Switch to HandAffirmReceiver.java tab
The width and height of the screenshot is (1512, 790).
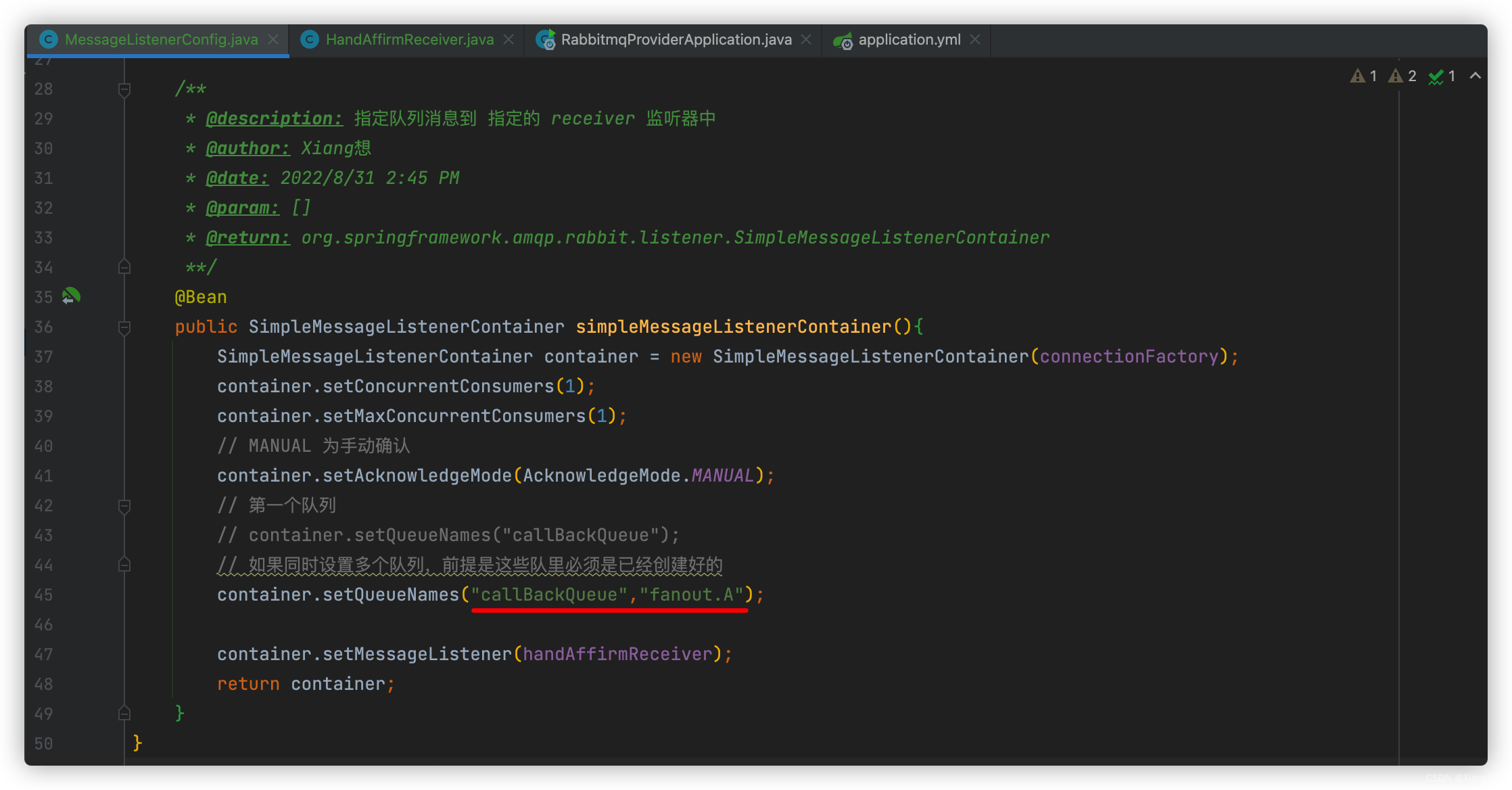pyautogui.click(x=409, y=40)
